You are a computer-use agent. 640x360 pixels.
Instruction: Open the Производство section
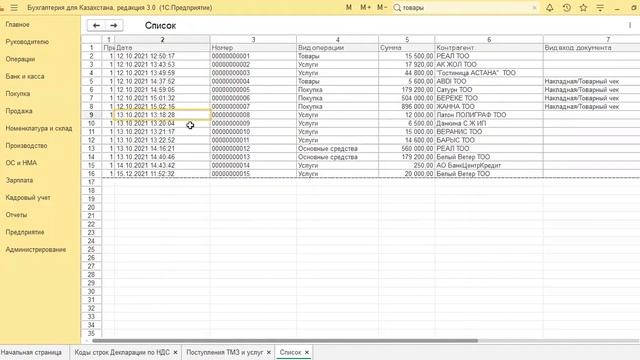(27, 146)
